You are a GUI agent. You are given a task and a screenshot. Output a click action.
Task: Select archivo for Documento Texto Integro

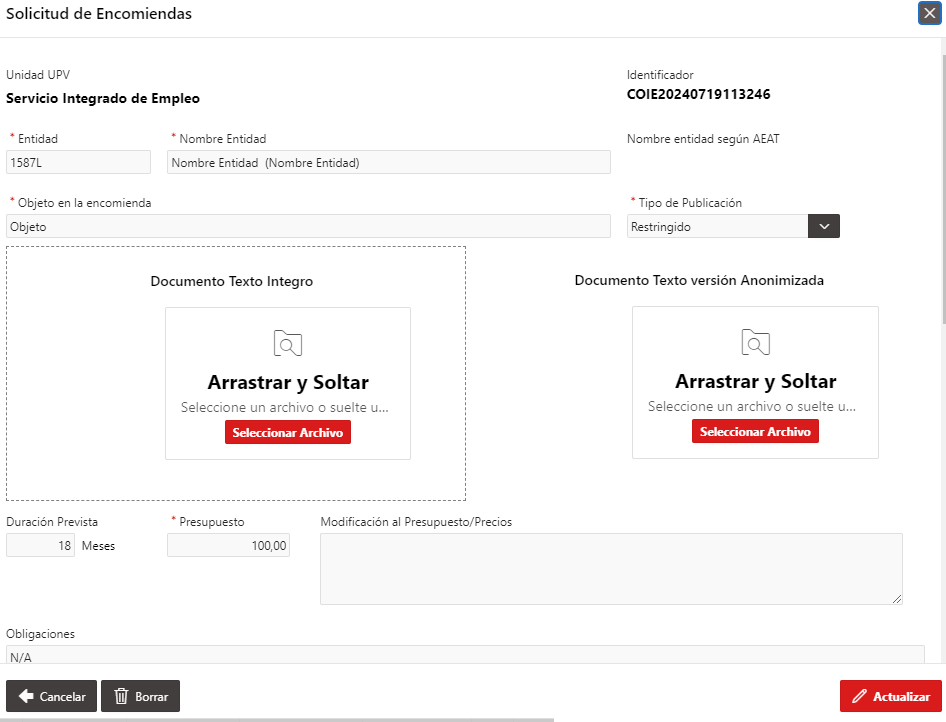(288, 432)
